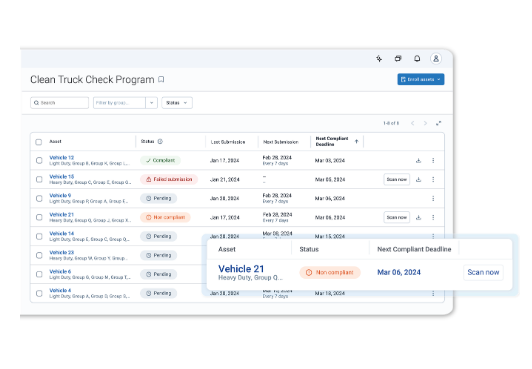Screen dimensions: 532x369
Task: Click the Status column info icon
Action: [x=160, y=141]
